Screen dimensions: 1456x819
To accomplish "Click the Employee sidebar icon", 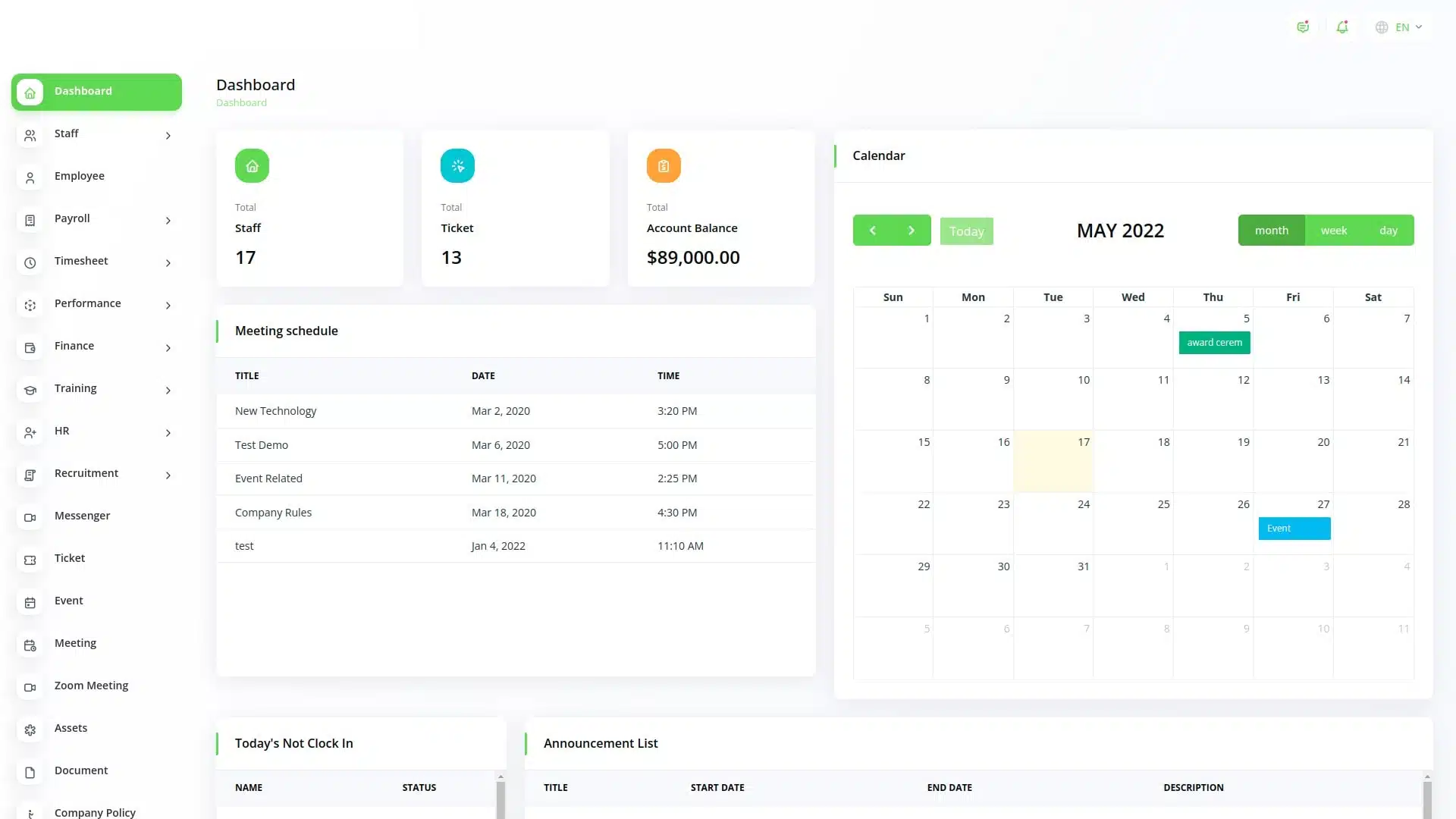I will click(29, 176).
